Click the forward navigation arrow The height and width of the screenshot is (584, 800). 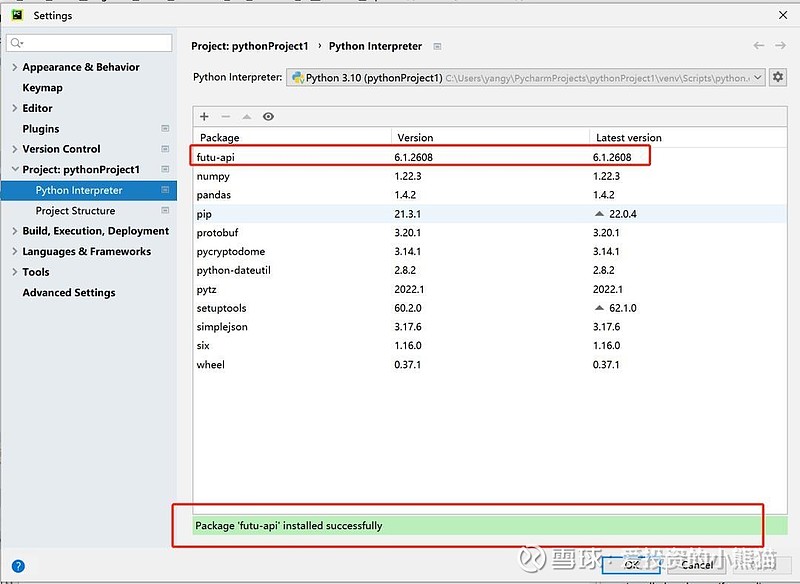pyautogui.click(x=781, y=46)
